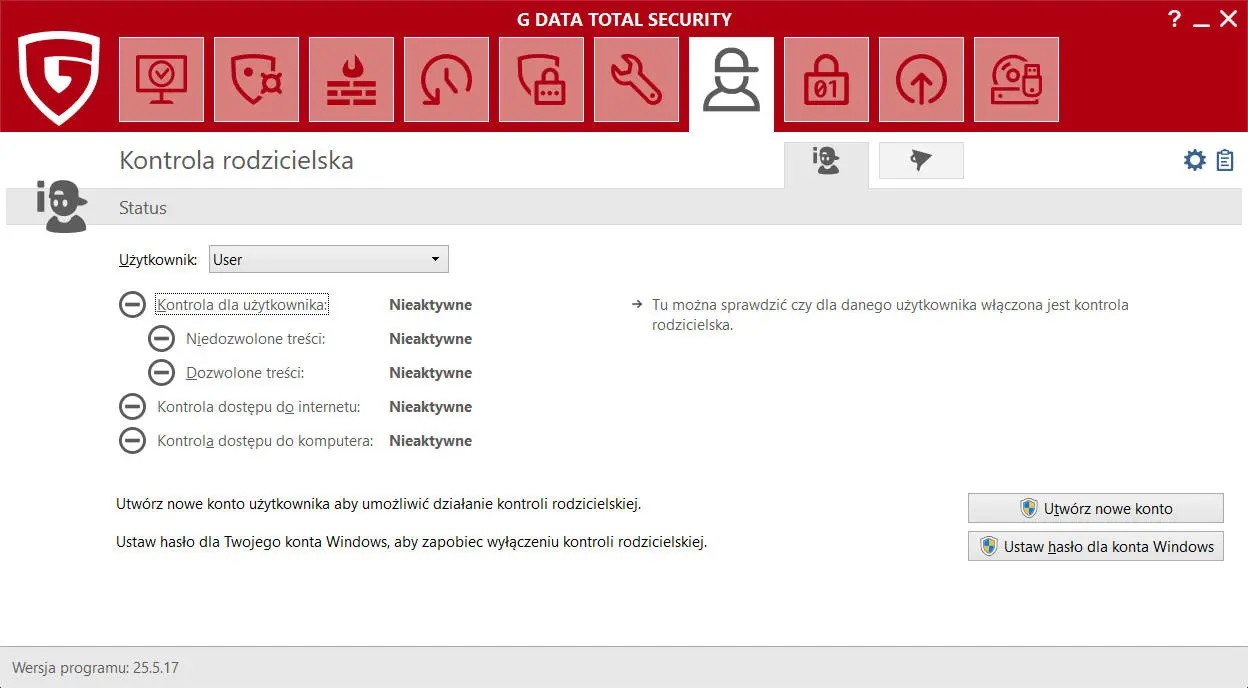This screenshot has height=688, width=1248.
Task: Open the clipboard log icon
Action: pos(1225,159)
